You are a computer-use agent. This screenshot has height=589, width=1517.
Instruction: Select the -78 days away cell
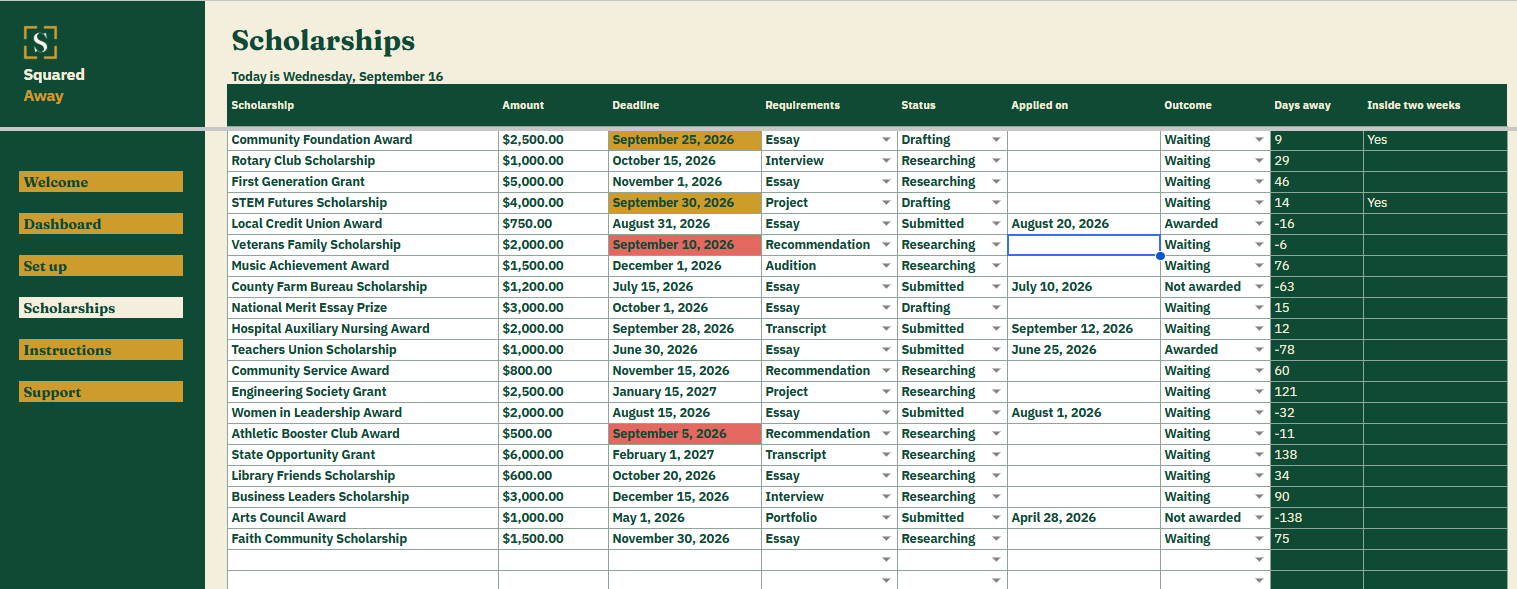coord(1317,350)
